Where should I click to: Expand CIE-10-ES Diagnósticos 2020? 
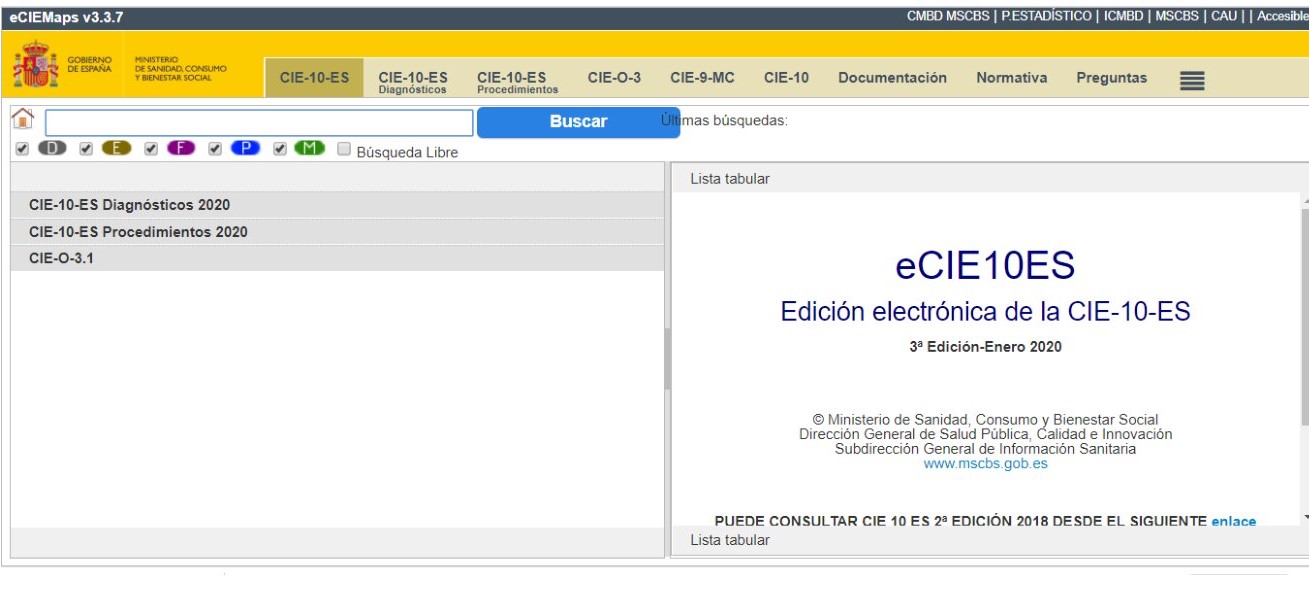[x=337, y=205]
